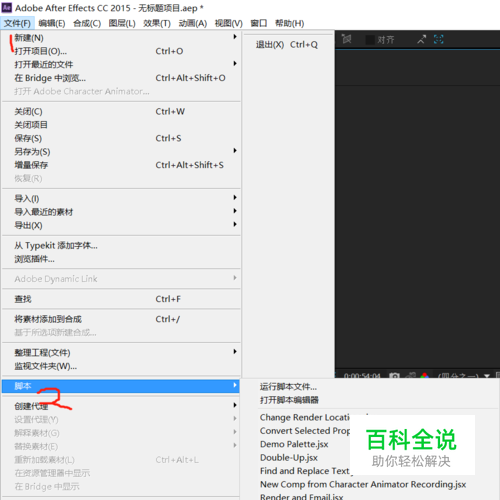The image size is (500, 500).
Task: Choose 关闭(C) from File menu
Action: 121,111
